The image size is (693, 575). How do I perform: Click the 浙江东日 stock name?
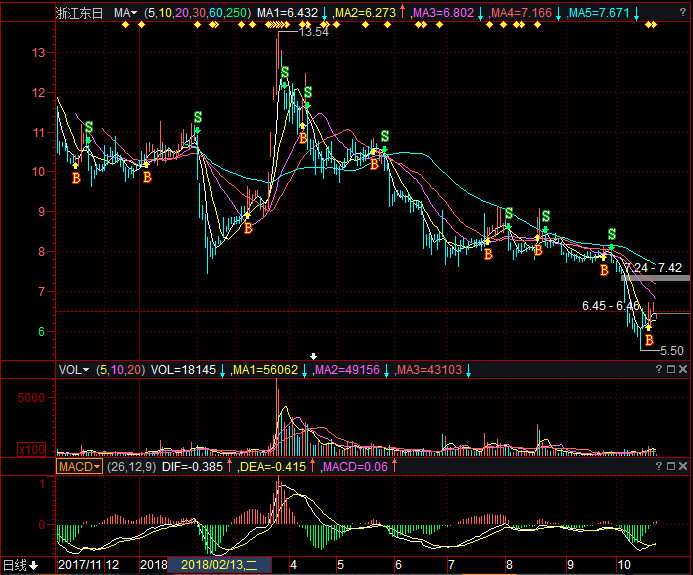[80, 13]
